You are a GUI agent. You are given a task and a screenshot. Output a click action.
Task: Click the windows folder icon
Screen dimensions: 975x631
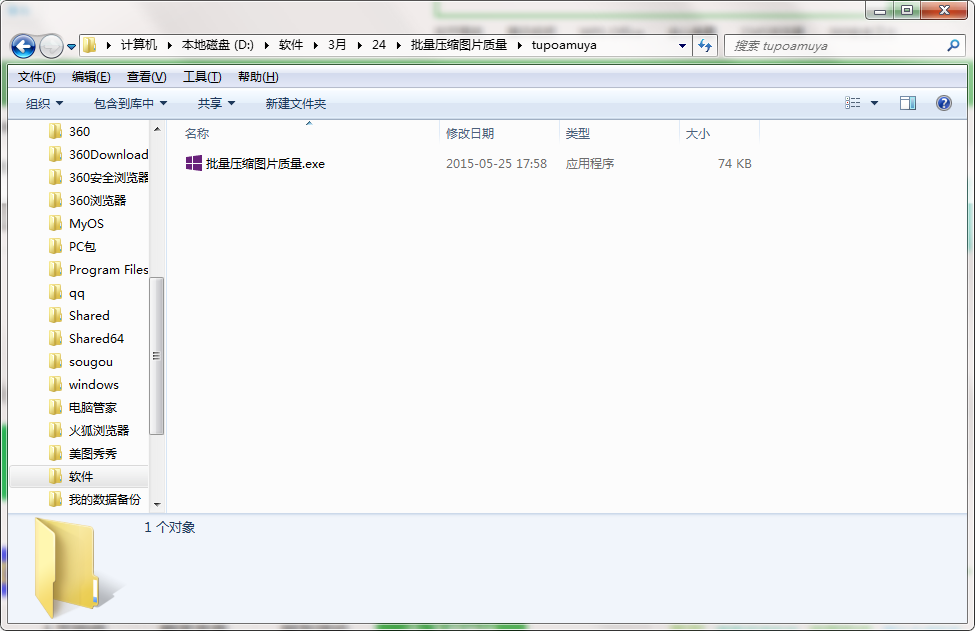click(55, 384)
